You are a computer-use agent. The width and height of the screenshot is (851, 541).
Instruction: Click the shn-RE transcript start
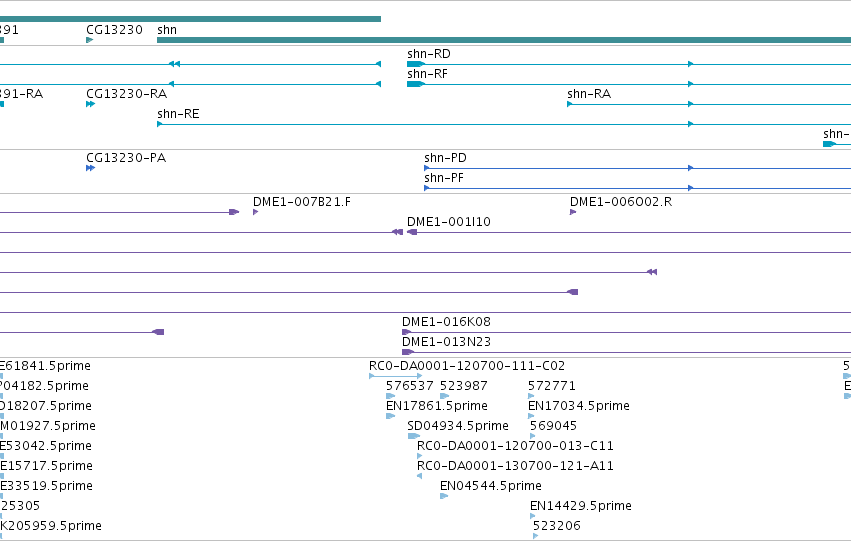point(160,124)
